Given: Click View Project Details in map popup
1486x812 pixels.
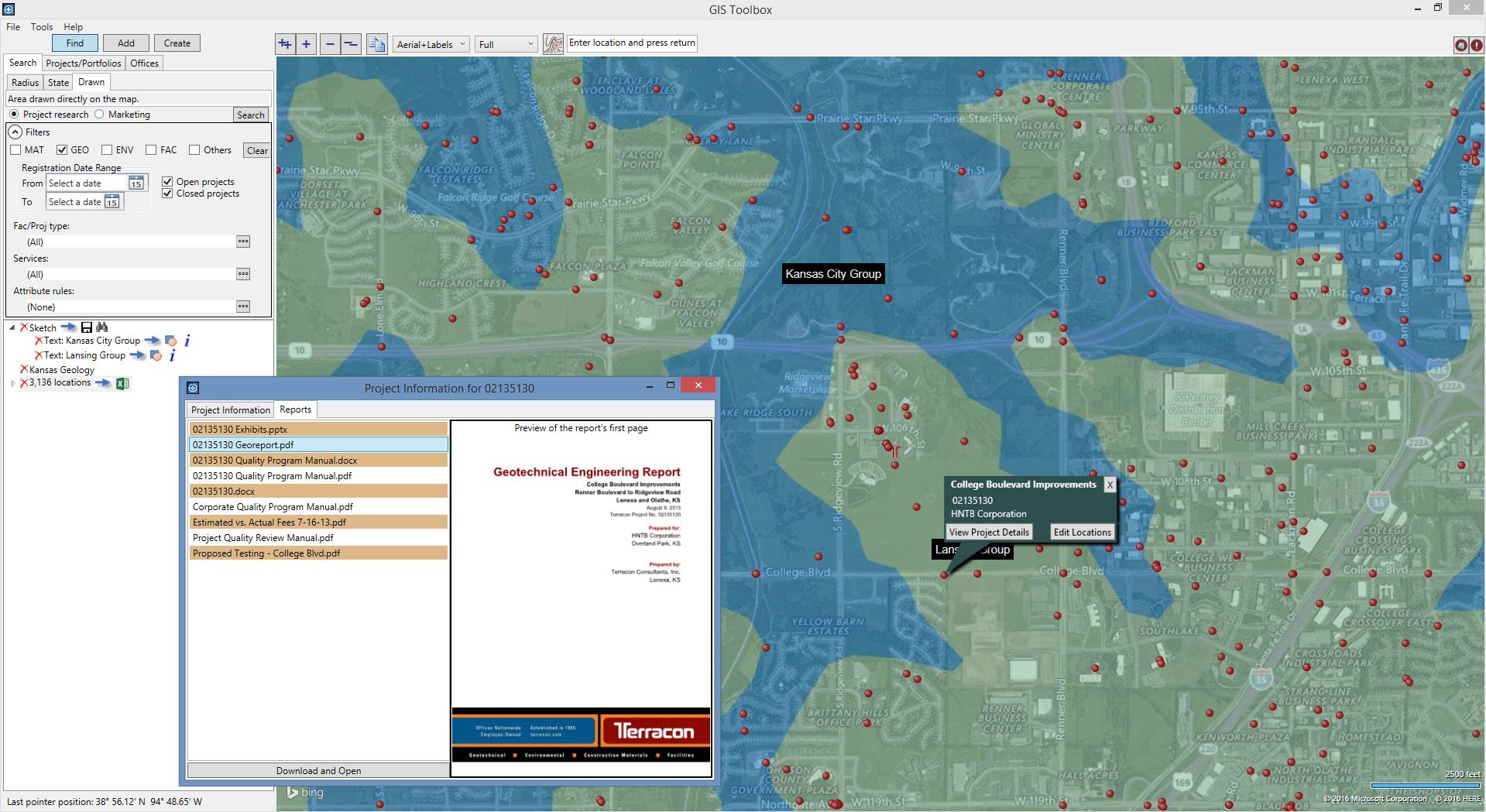Looking at the screenshot, I should point(989,533).
